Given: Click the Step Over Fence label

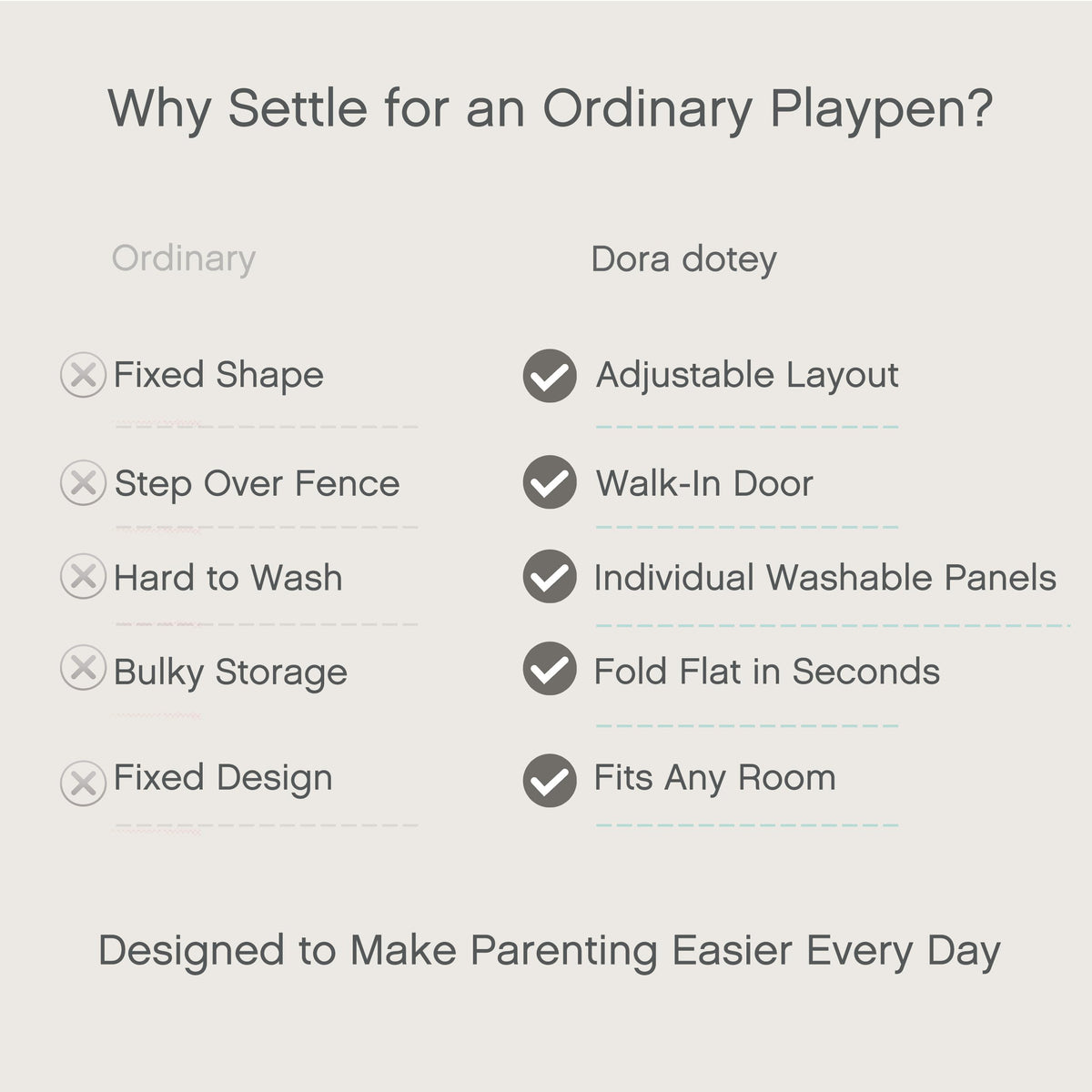Looking at the screenshot, I should [x=257, y=484].
